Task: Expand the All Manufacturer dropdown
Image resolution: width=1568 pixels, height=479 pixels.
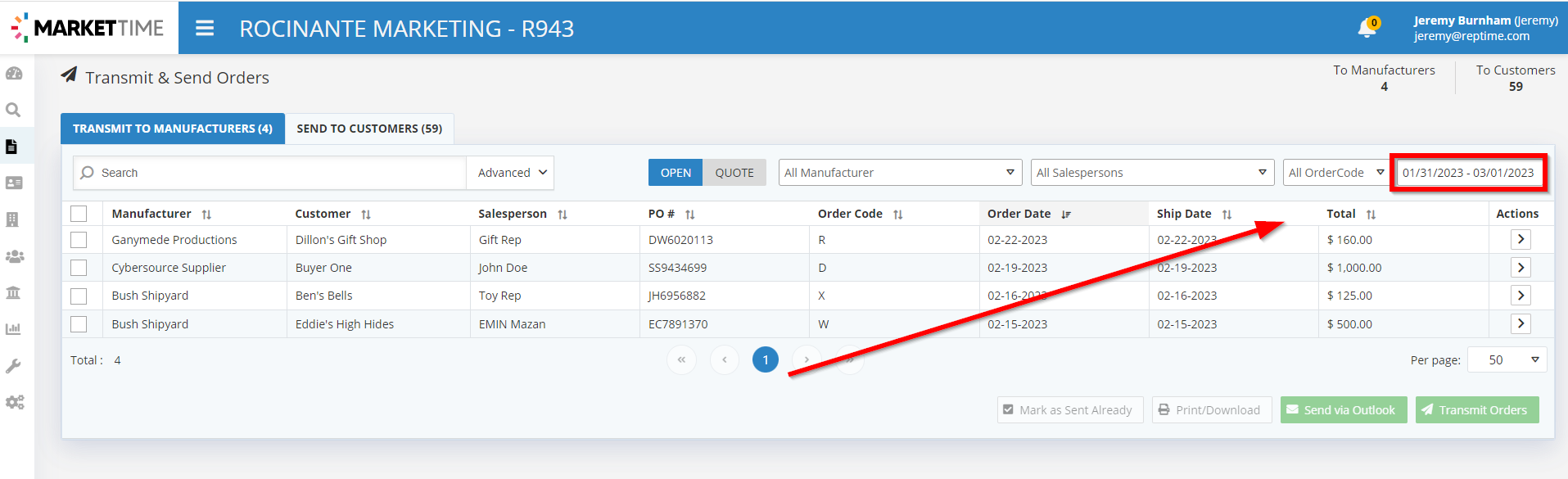Action: point(900,173)
